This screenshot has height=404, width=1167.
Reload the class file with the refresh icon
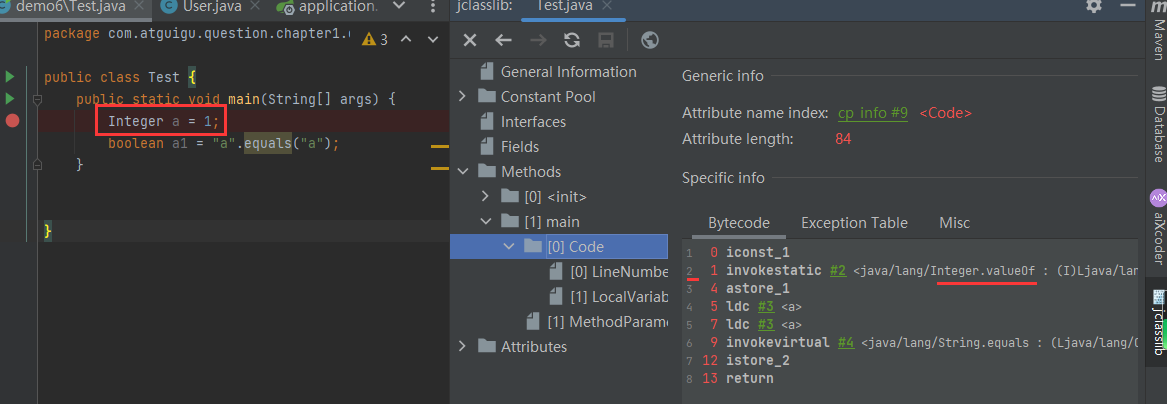point(572,40)
